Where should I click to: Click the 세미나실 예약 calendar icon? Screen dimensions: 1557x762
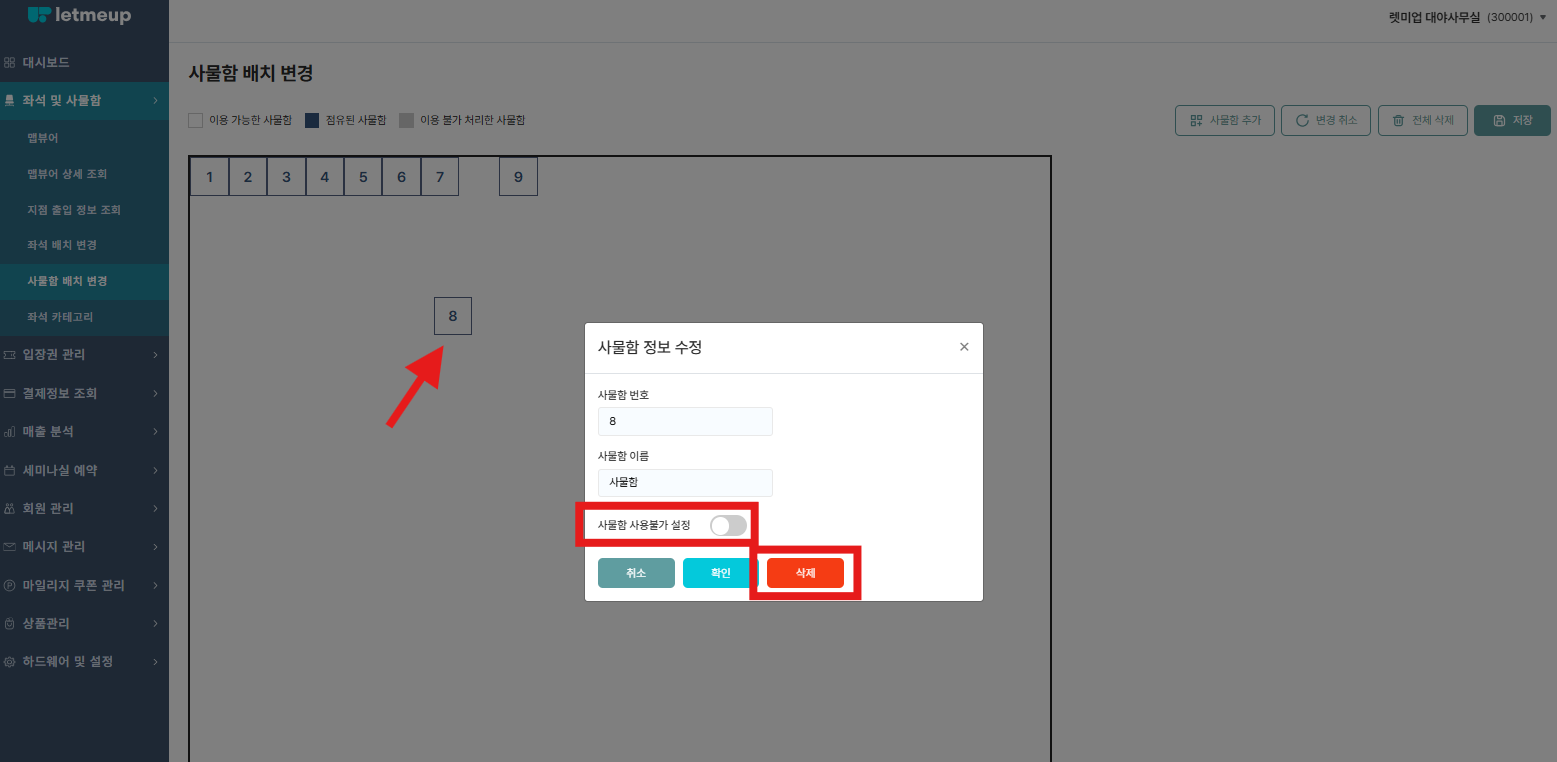10,470
